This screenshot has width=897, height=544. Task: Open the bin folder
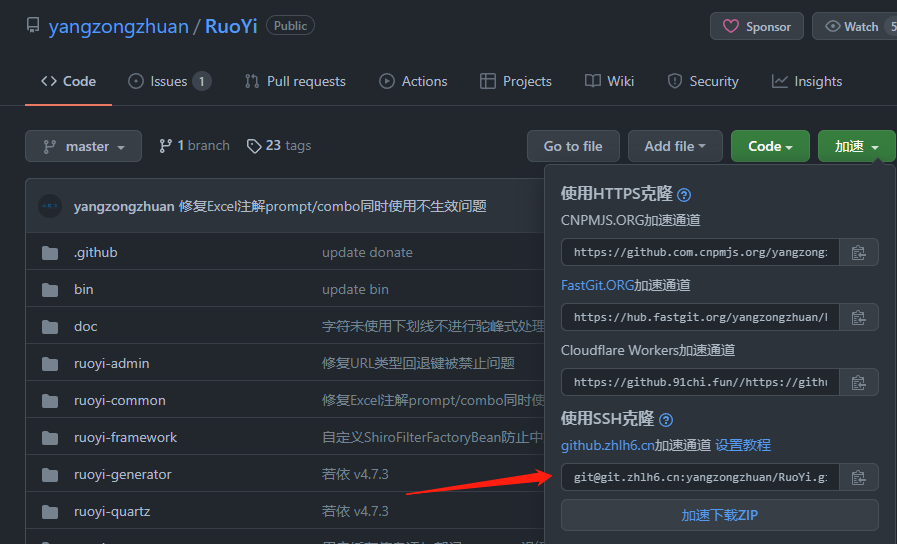(84, 289)
